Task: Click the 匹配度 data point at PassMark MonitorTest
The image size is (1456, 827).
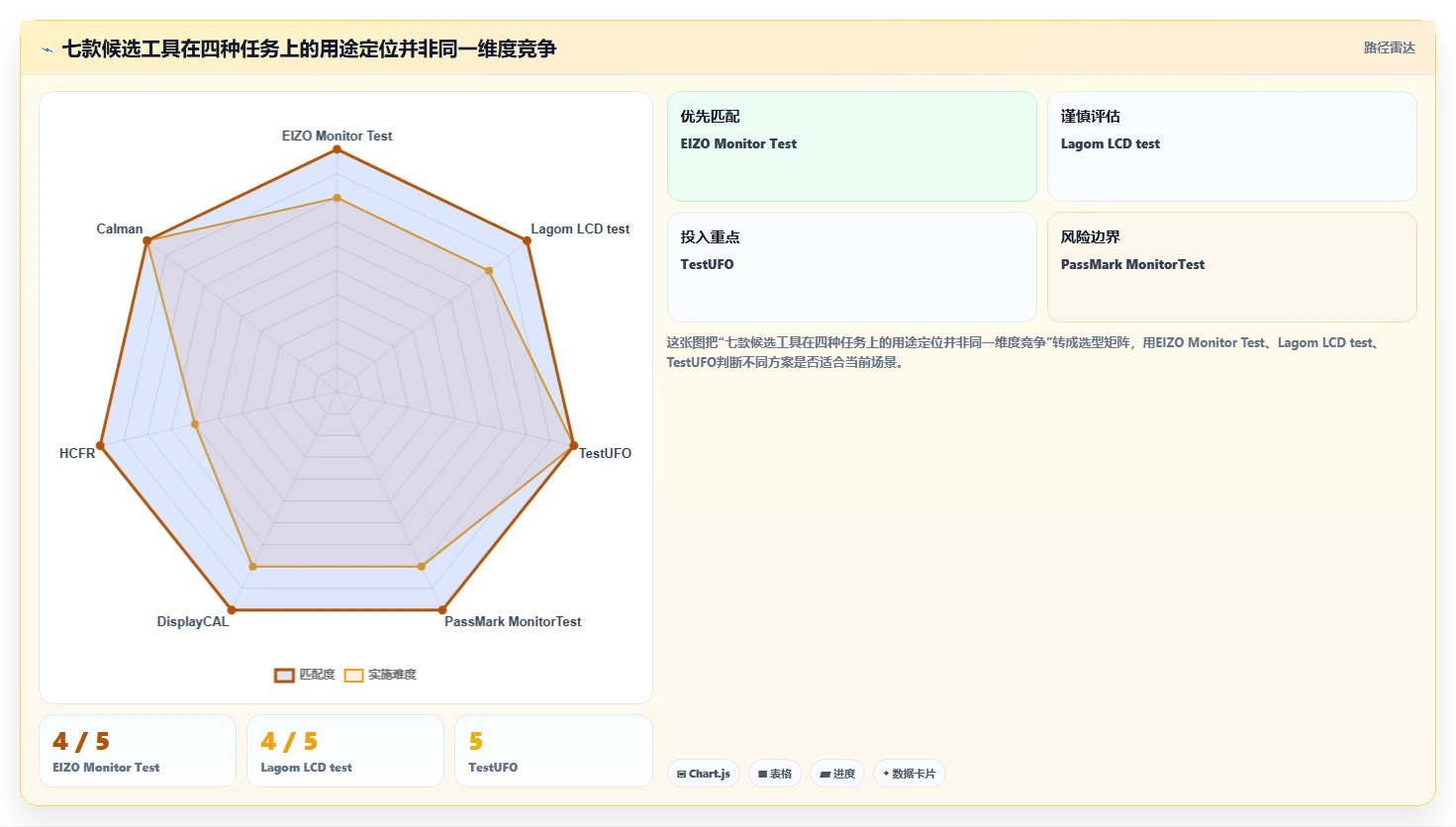Action: pyautogui.click(x=442, y=610)
